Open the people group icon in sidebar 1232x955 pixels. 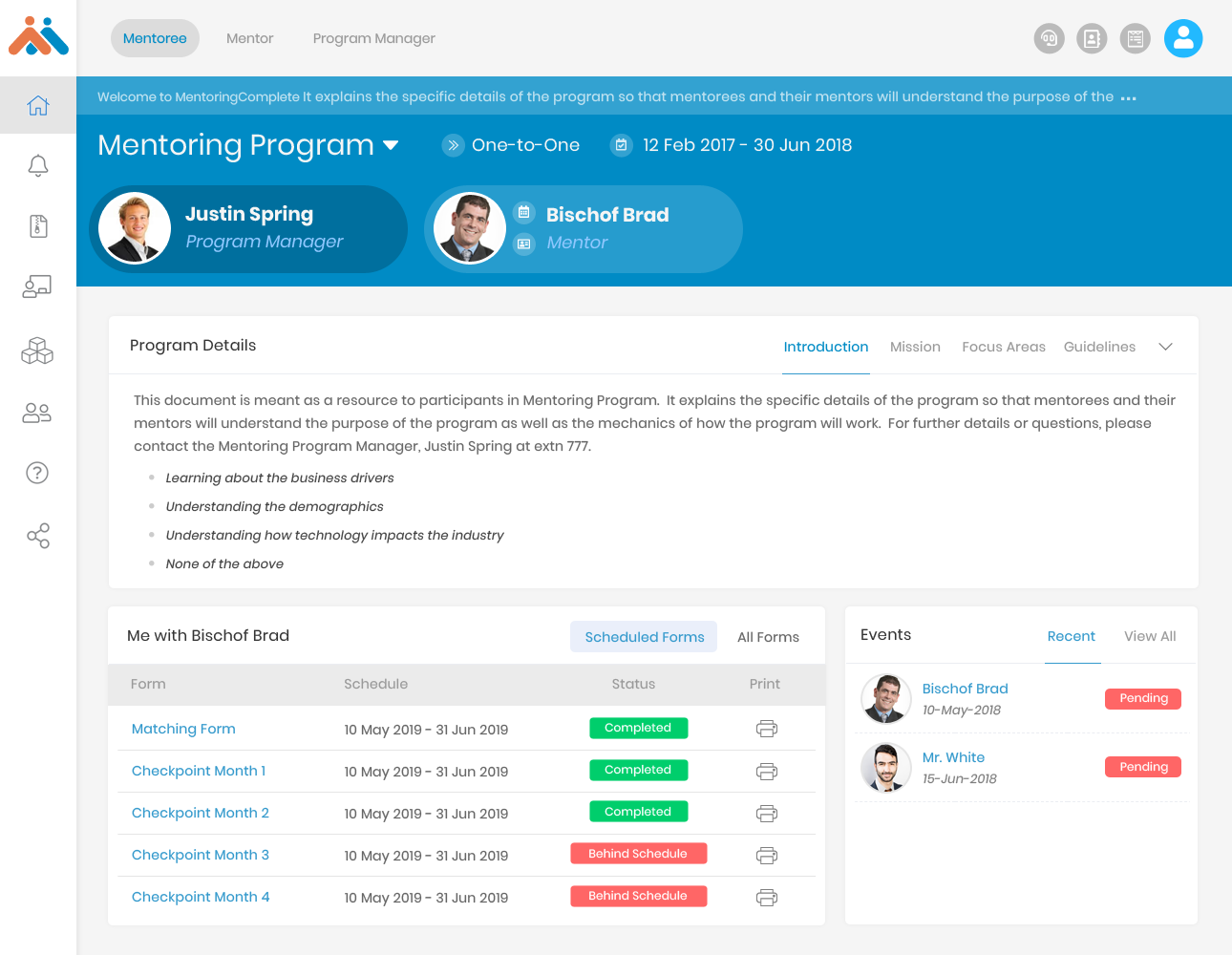pos(37,413)
